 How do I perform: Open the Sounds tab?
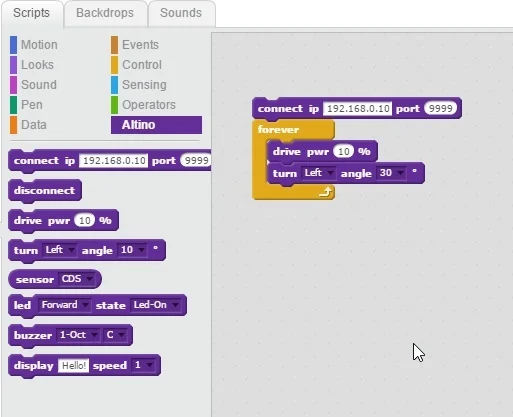coord(181,13)
